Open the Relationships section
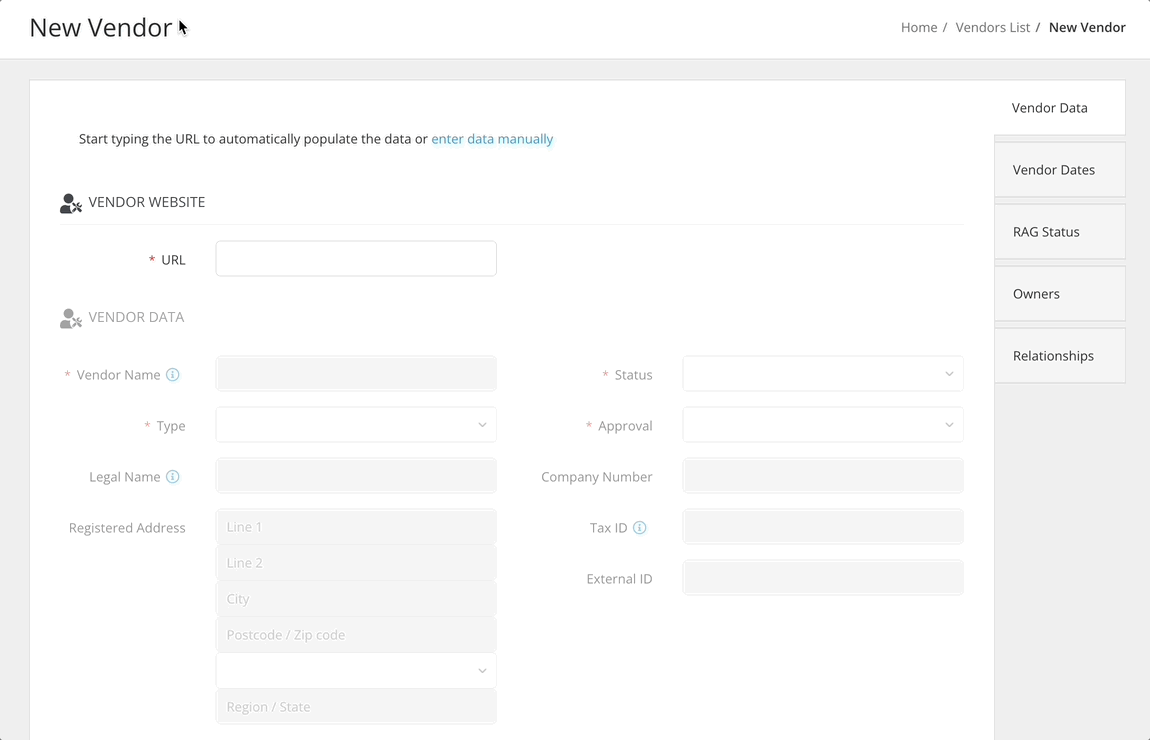 [x=1053, y=355]
